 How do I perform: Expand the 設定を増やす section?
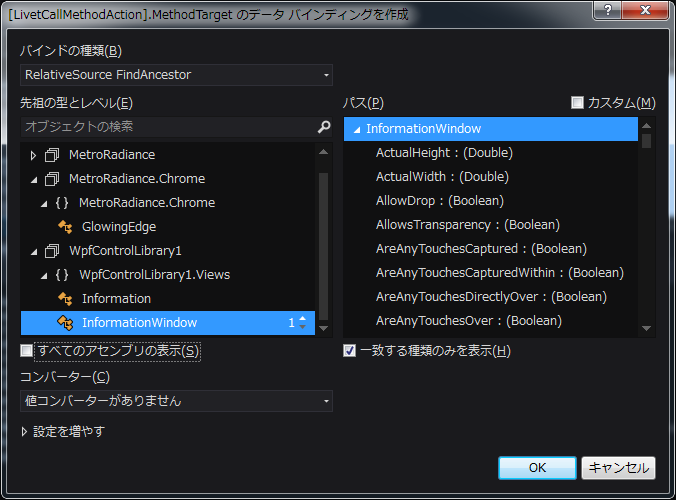coord(25,431)
